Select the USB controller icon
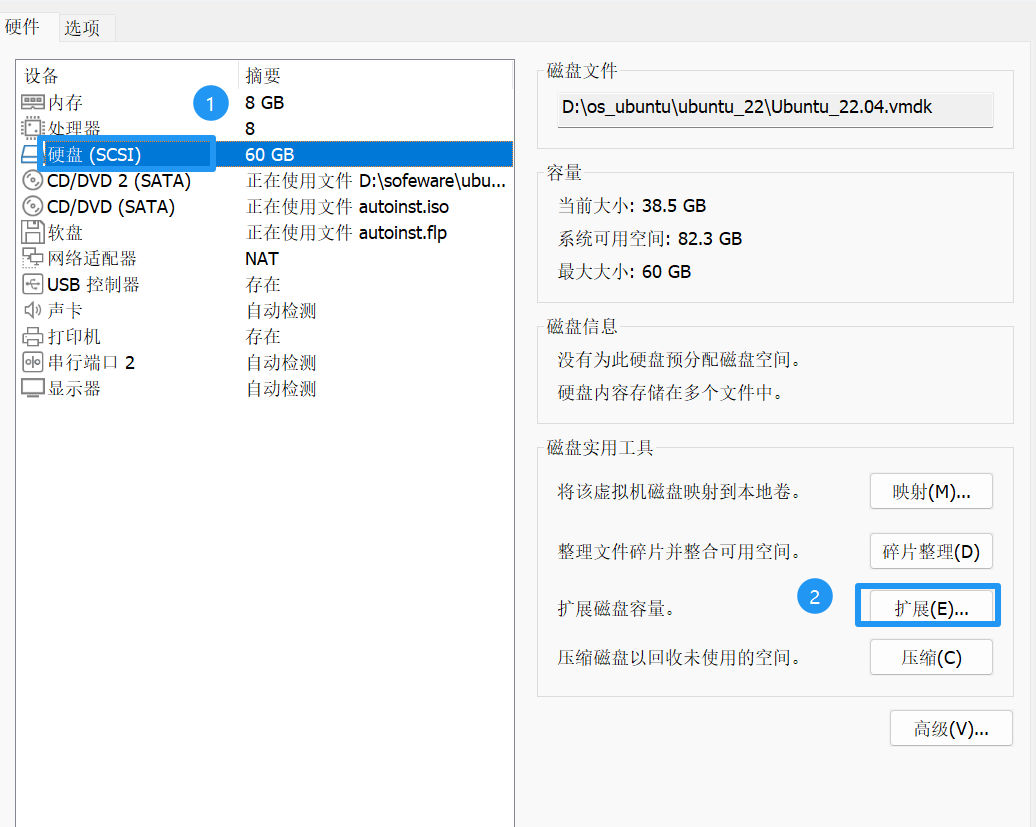The height and width of the screenshot is (827, 1036). (x=32, y=284)
